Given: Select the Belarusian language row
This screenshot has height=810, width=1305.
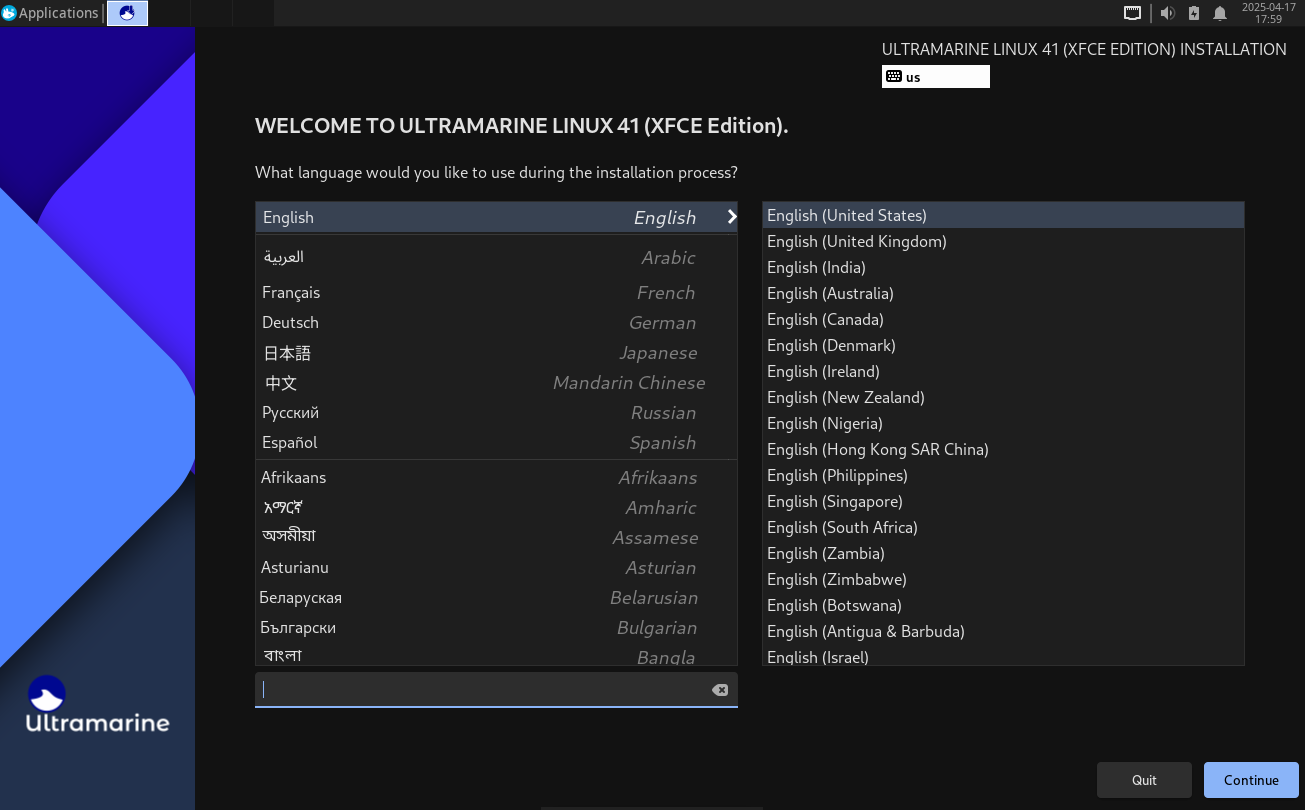Looking at the screenshot, I should point(496,597).
